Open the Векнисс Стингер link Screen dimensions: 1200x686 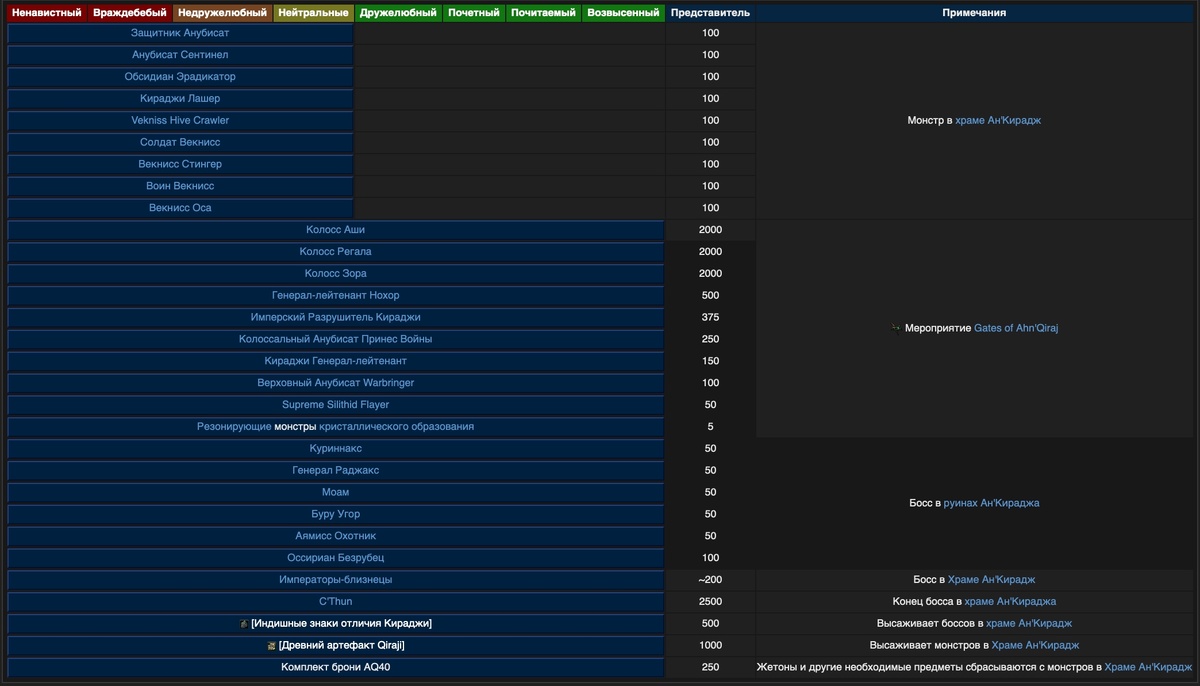(180, 165)
